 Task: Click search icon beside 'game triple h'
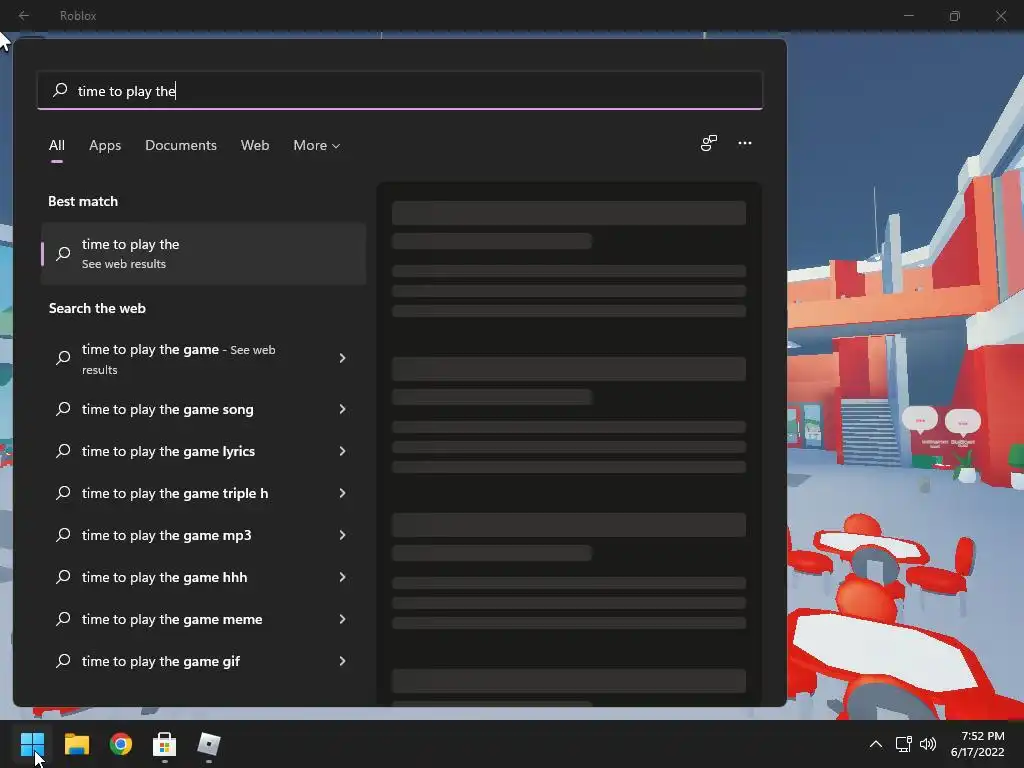click(x=63, y=492)
